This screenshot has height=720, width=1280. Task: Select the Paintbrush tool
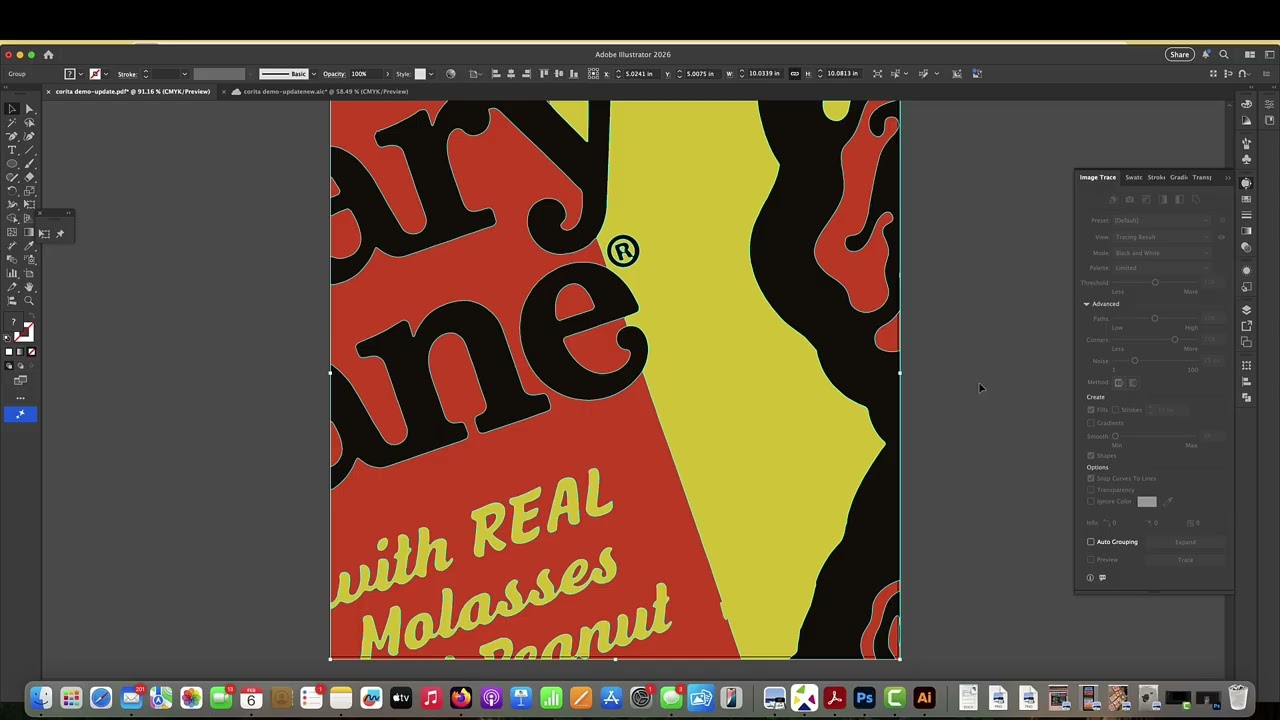pos(29,164)
